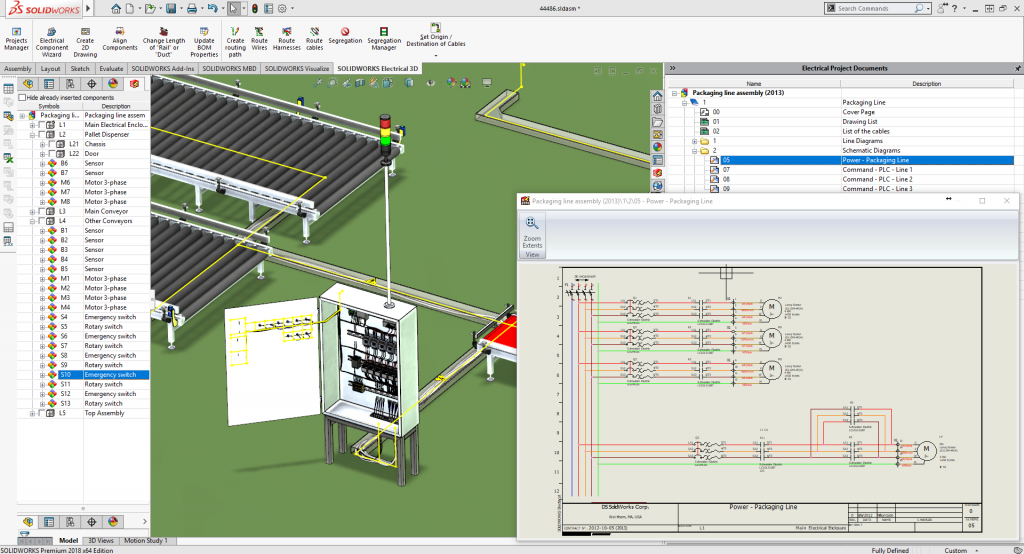This screenshot has width=1024, height=554.
Task: Open the SOLIDWORKS Add-Ins tab
Action: coord(164,69)
